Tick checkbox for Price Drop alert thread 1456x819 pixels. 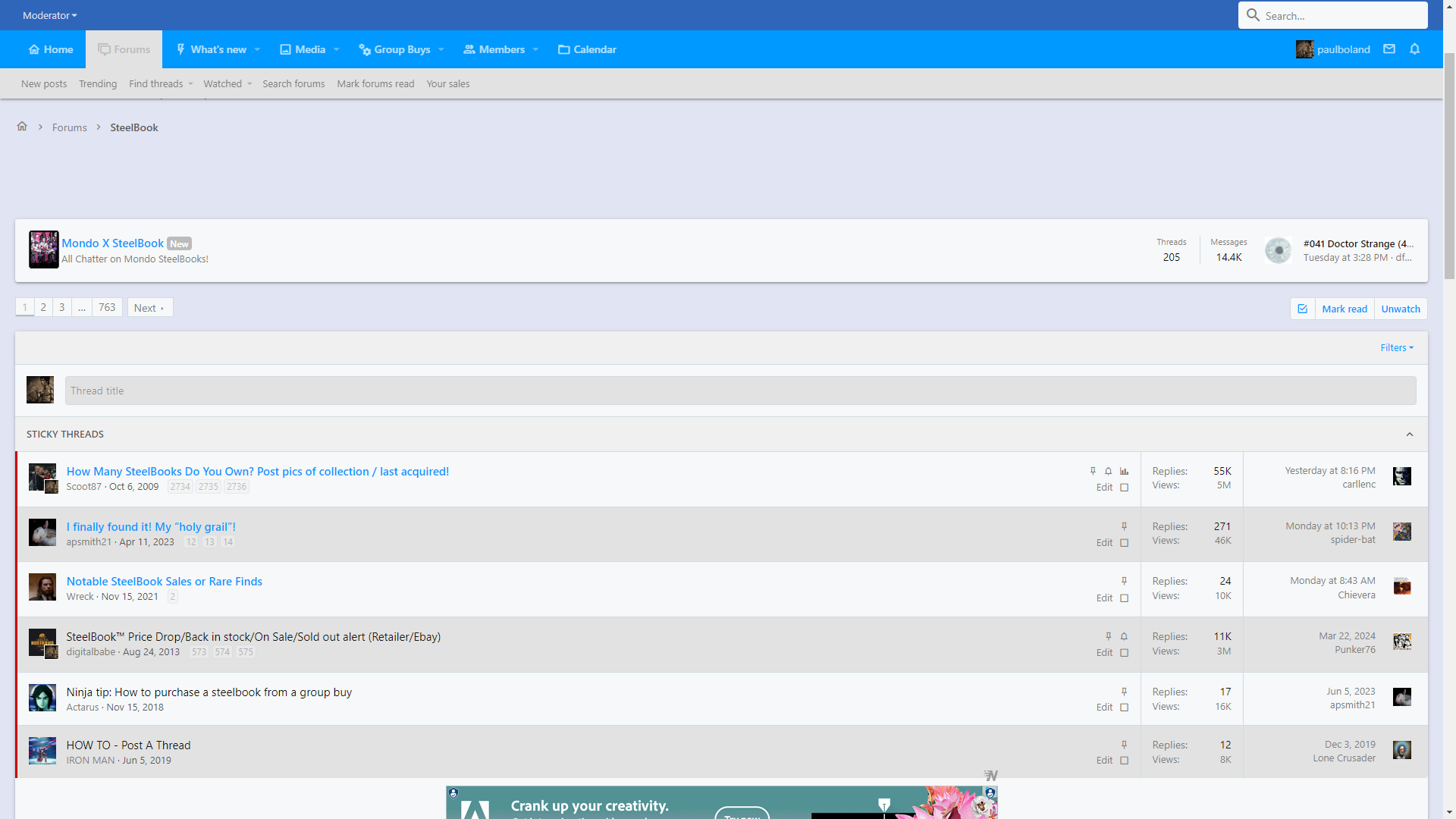(1124, 653)
